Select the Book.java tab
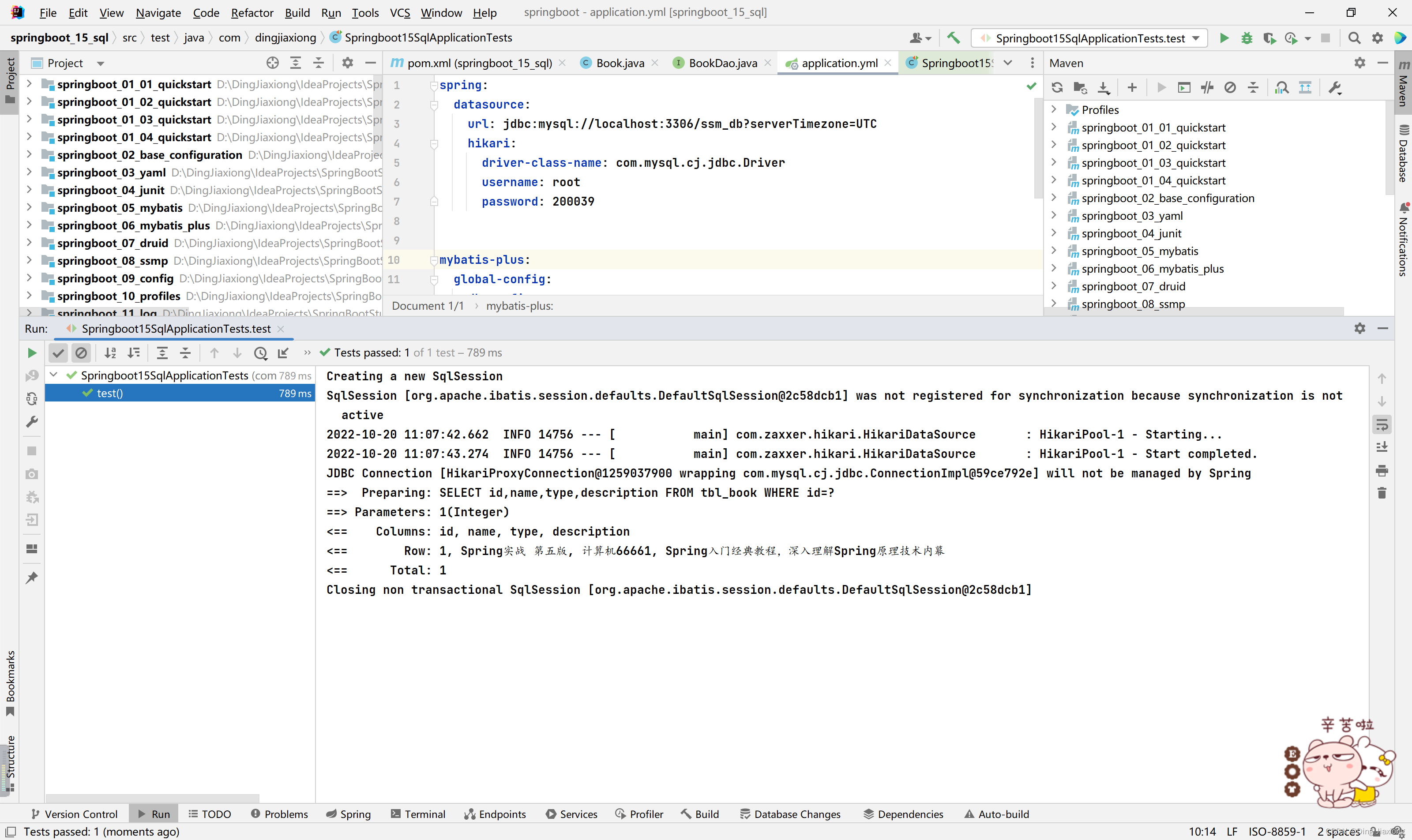This screenshot has width=1412, height=840. point(619,63)
